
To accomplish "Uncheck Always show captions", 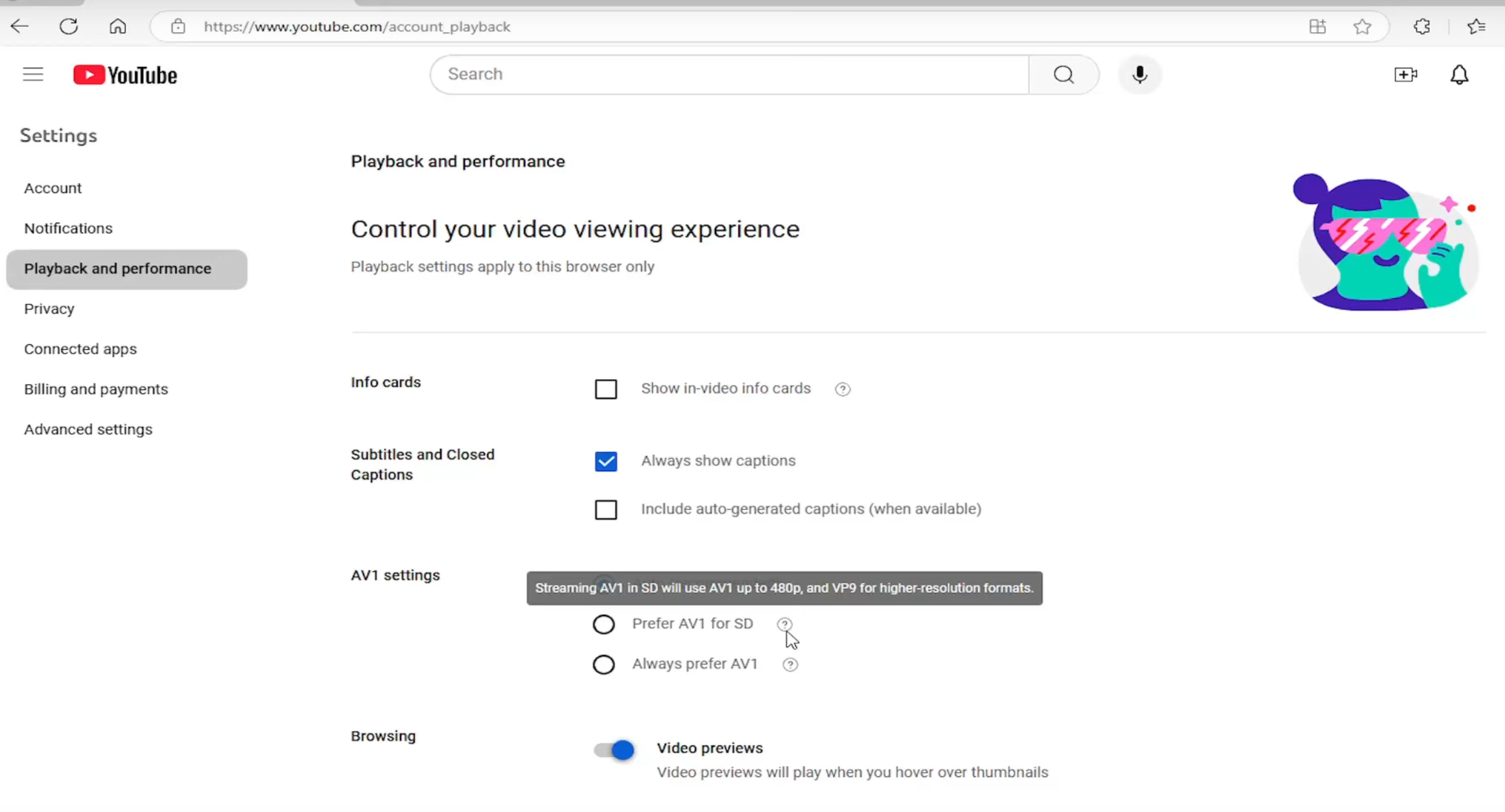I will coord(605,461).
